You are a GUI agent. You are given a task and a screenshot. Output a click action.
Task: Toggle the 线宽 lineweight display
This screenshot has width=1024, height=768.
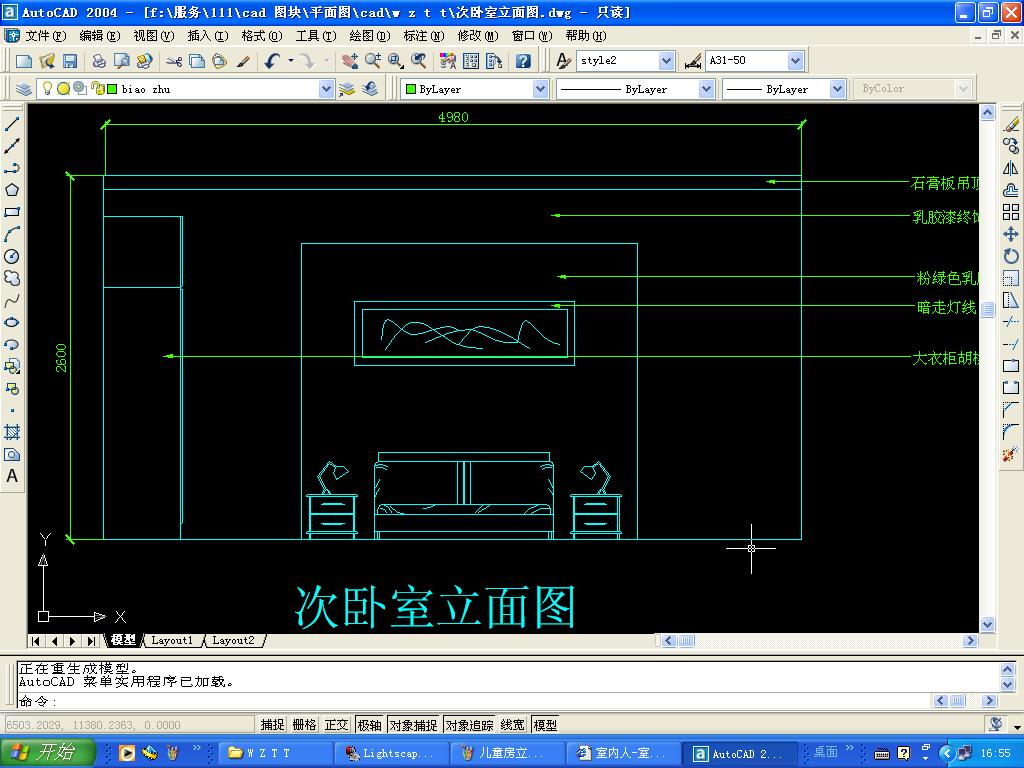(x=513, y=725)
